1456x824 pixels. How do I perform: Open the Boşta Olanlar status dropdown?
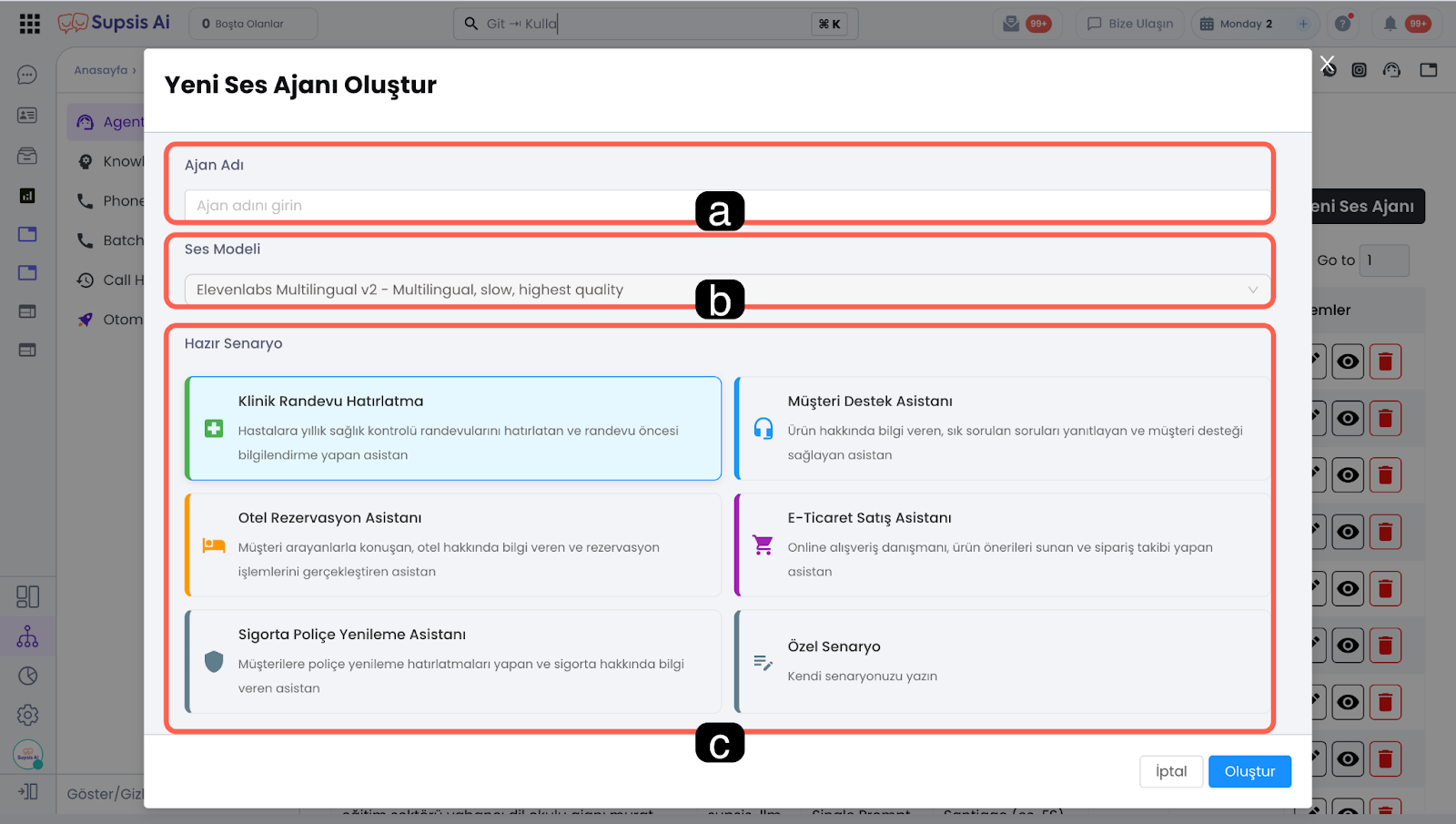tap(253, 24)
